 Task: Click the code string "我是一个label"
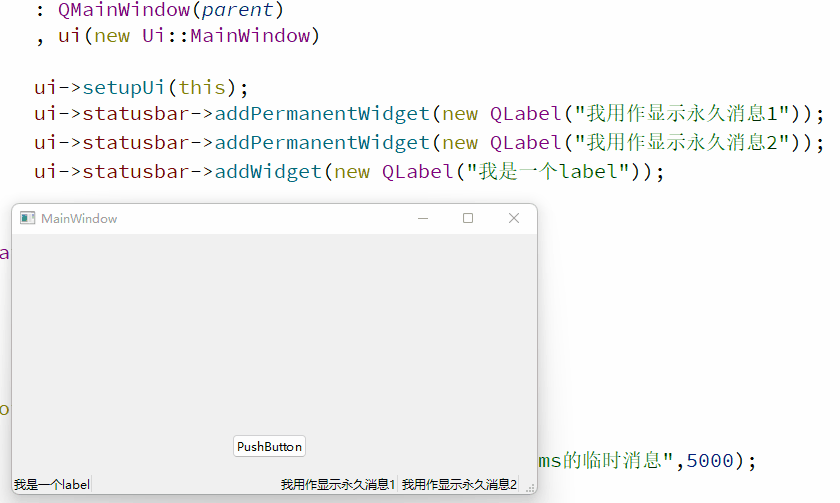(x=548, y=171)
